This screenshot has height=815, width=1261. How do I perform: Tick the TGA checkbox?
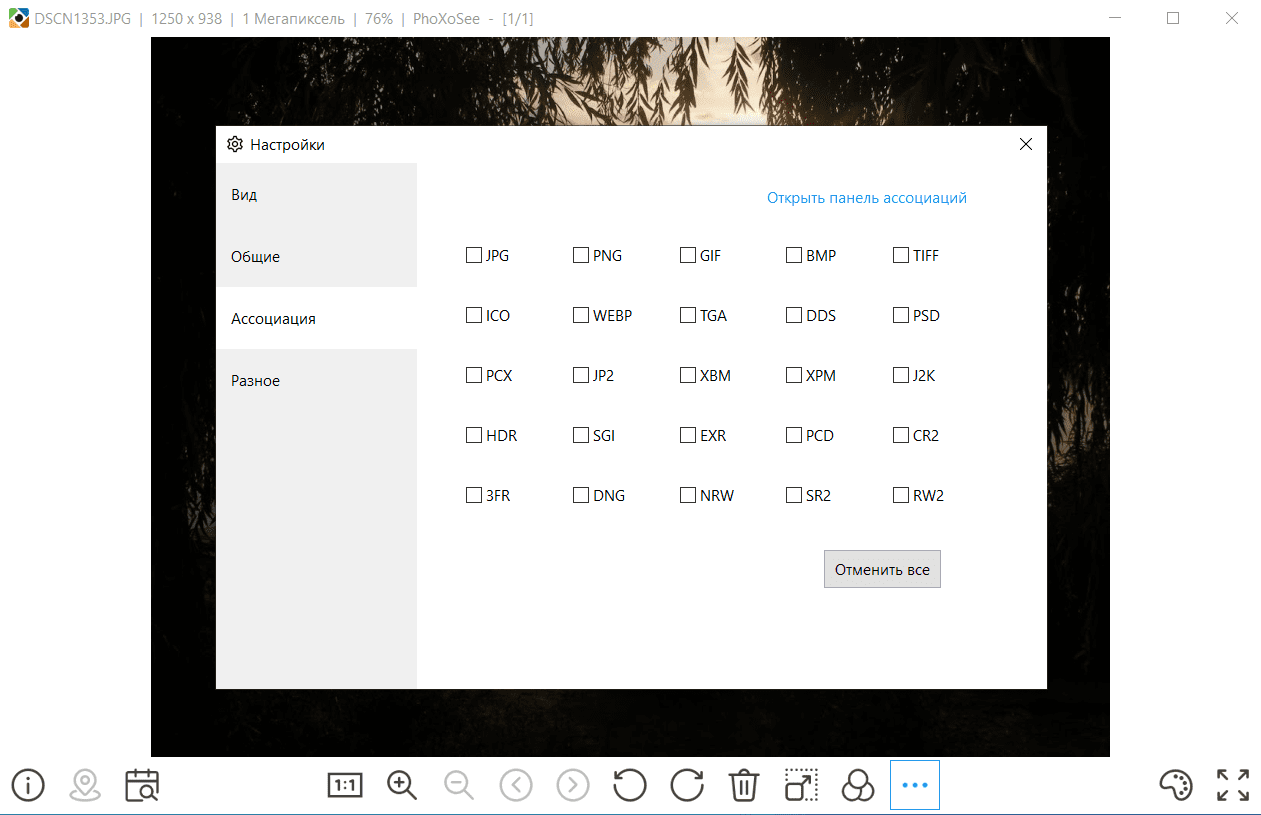click(x=687, y=315)
